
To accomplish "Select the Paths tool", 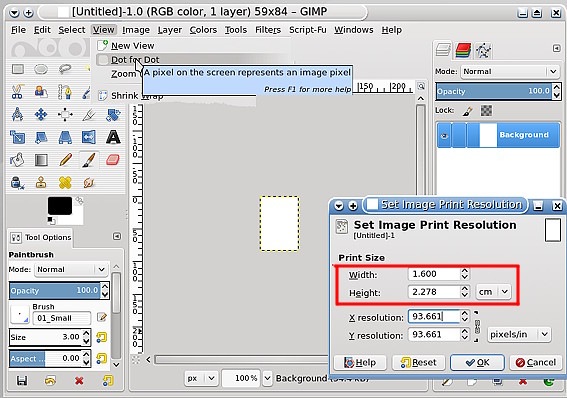I will (x=65, y=92).
